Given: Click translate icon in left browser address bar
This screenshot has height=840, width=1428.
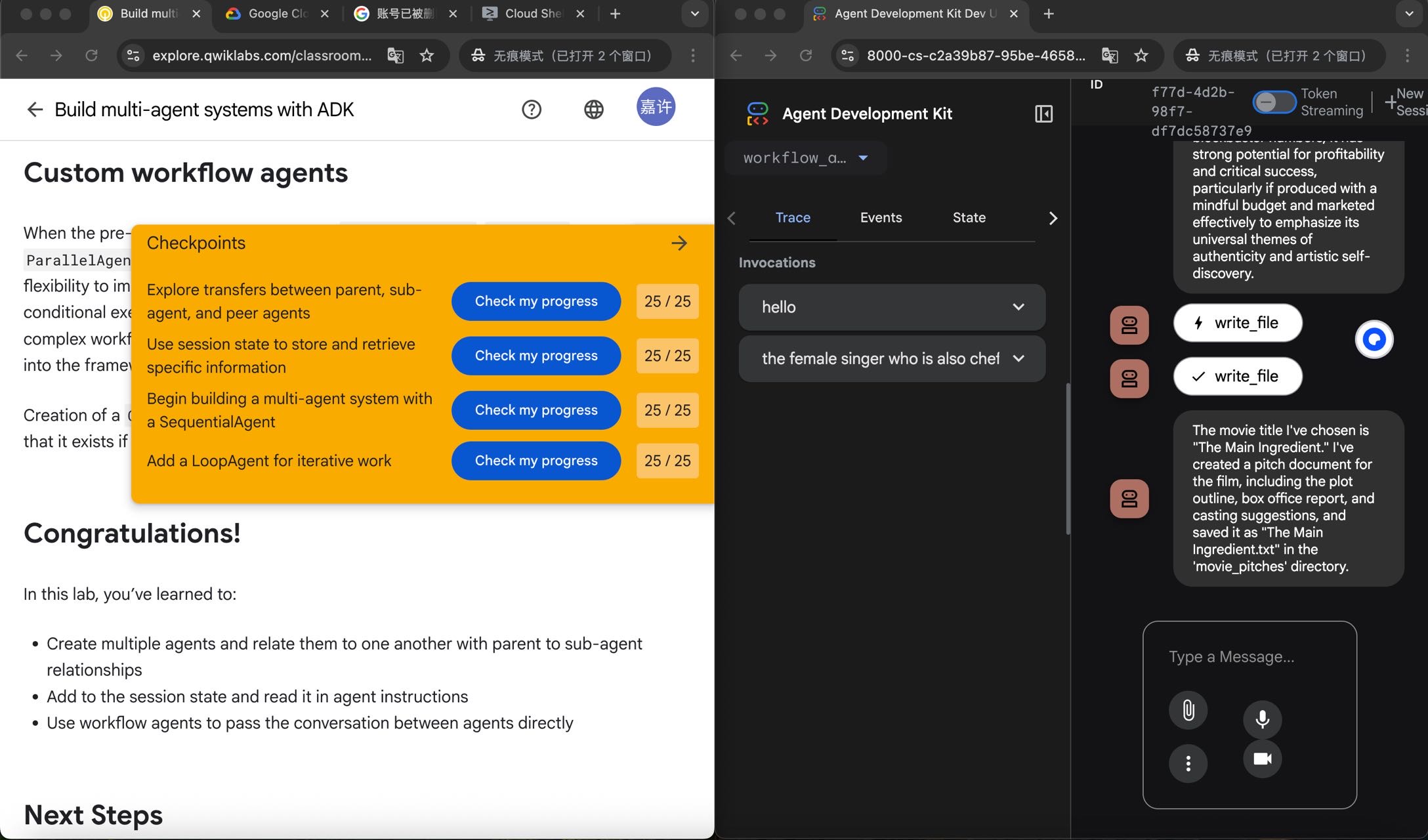Looking at the screenshot, I should pyautogui.click(x=396, y=56).
